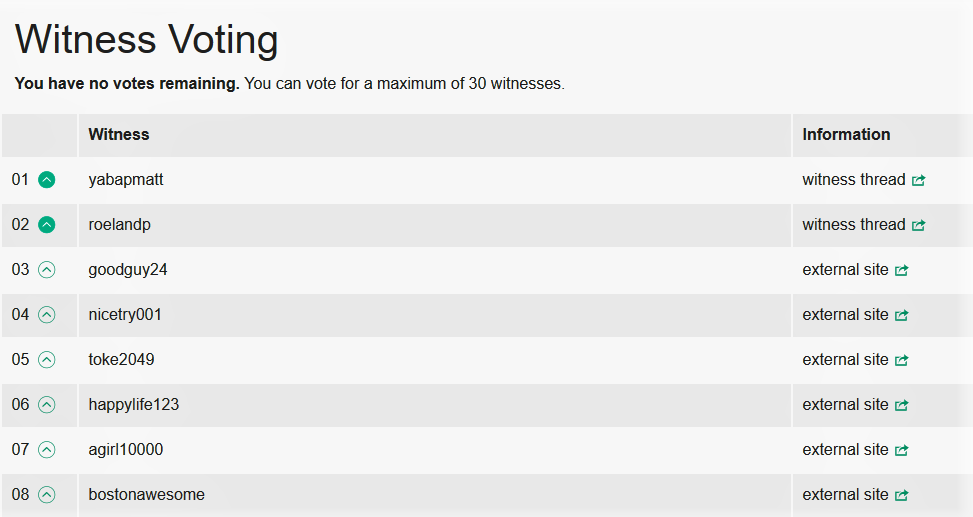Upvote witness nicetry001

[46, 315]
